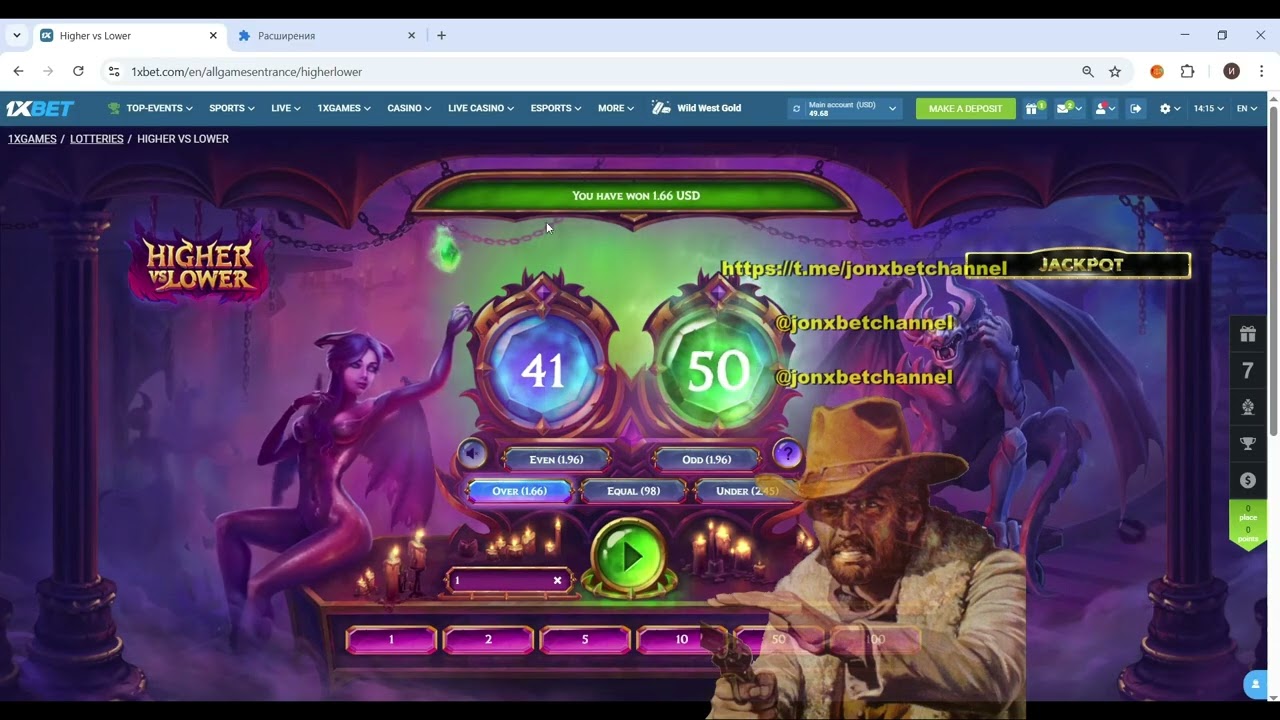Open the green place points badge
The width and height of the screenshot is (1280, 720).
(1247, 526)
